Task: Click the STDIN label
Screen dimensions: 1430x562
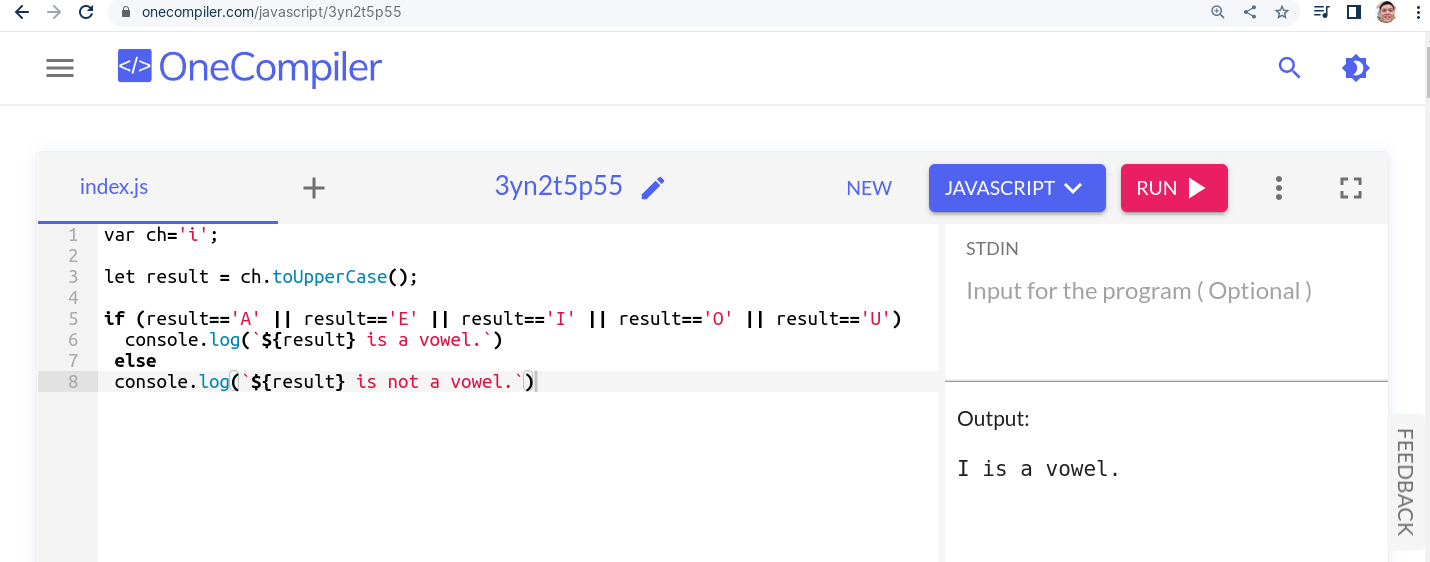Action: coord(992,249)
